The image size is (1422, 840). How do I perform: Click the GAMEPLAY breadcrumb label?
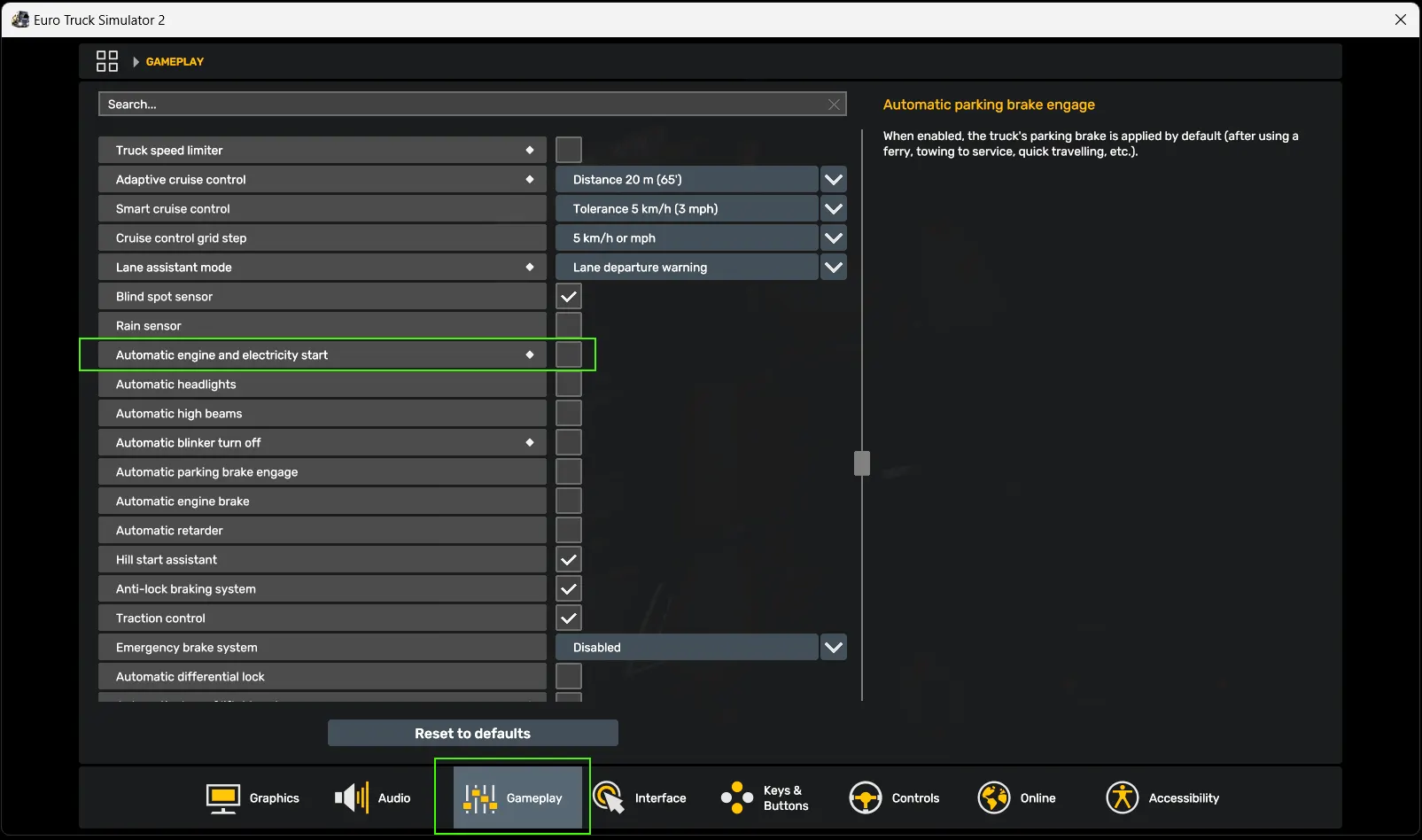(x=175, y=62)
